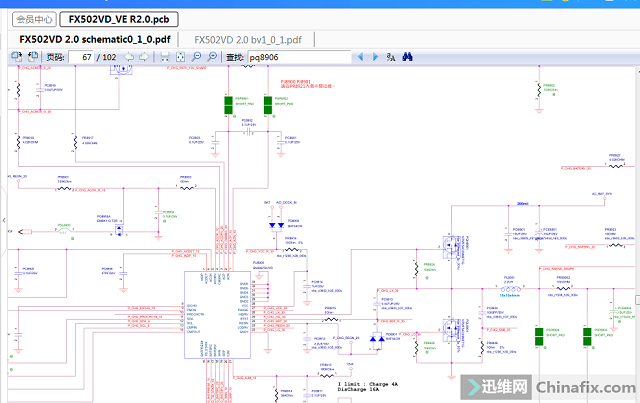
Task: Open the FX502VD 2.0 bv1_0_1.pdf tab
Action: (x=253, y=38)
